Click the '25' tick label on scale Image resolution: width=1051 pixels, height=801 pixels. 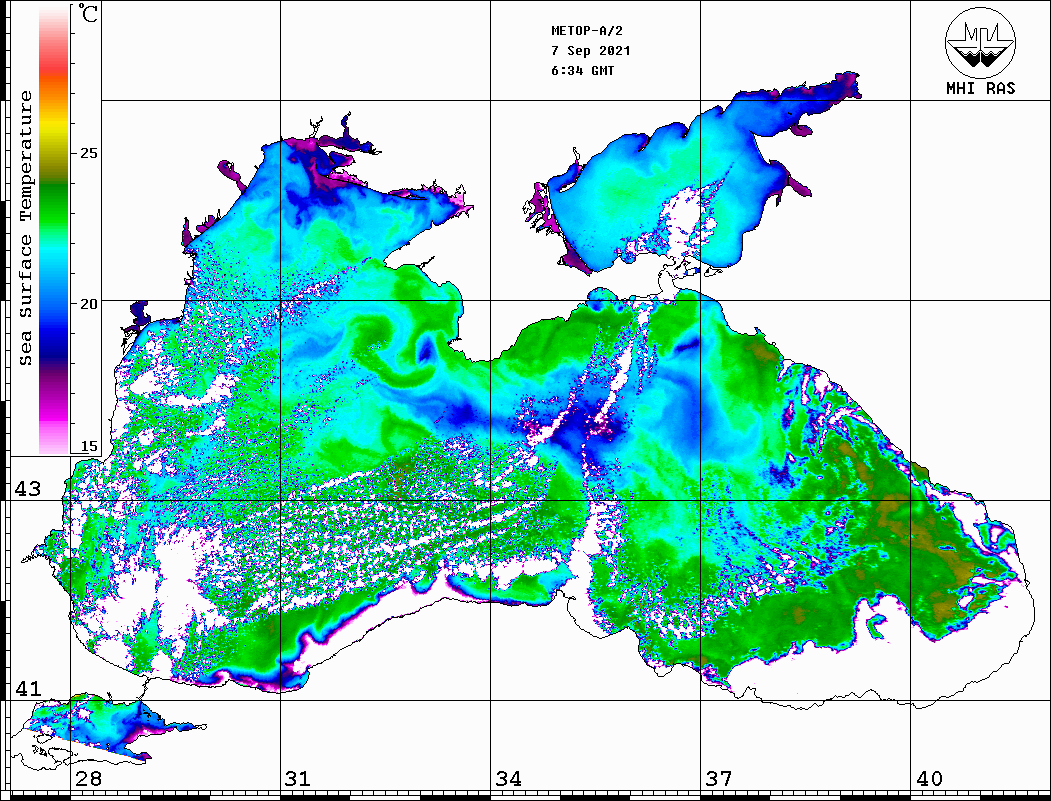click(88, 153)
